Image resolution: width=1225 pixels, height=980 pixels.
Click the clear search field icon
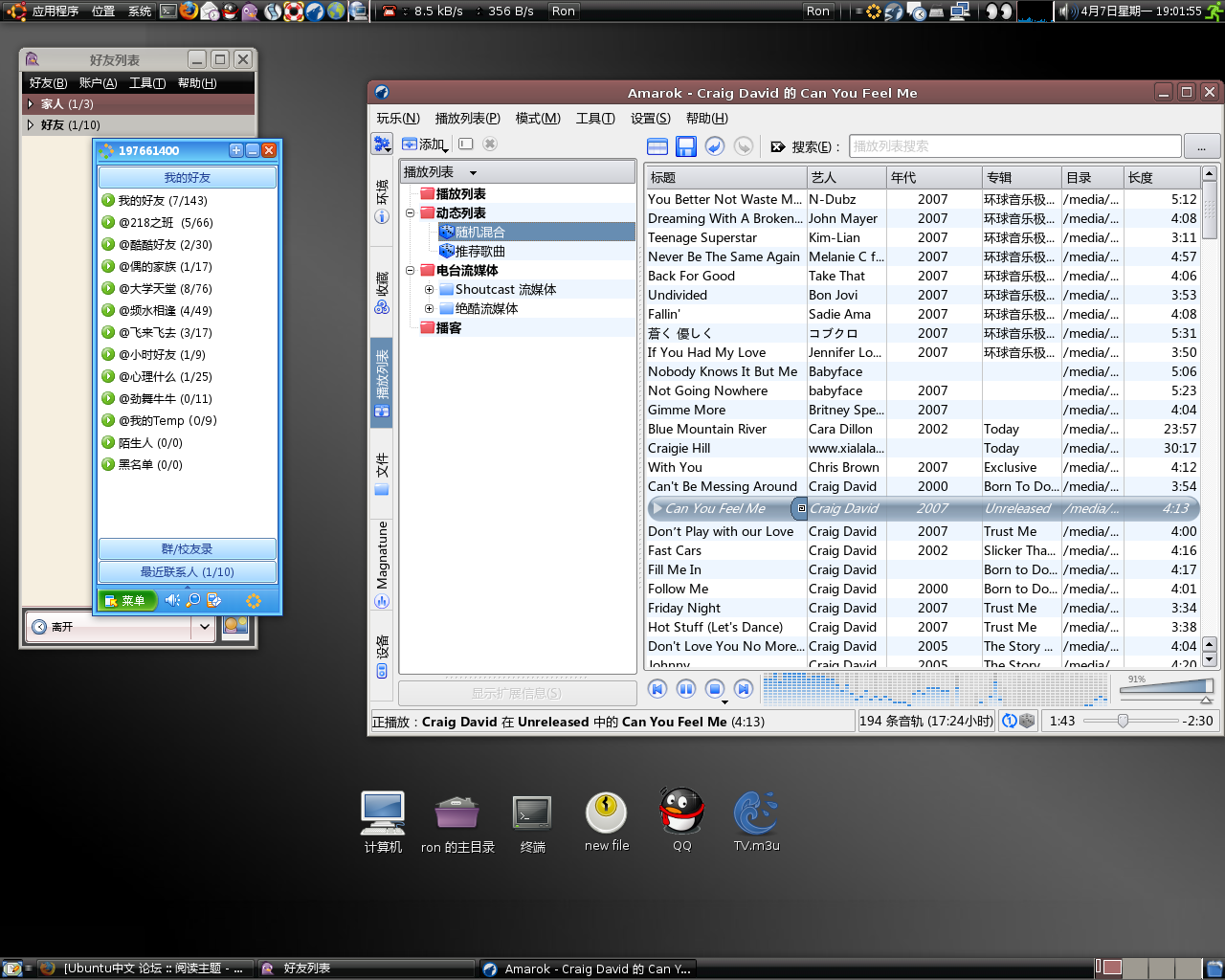[778, 146]
